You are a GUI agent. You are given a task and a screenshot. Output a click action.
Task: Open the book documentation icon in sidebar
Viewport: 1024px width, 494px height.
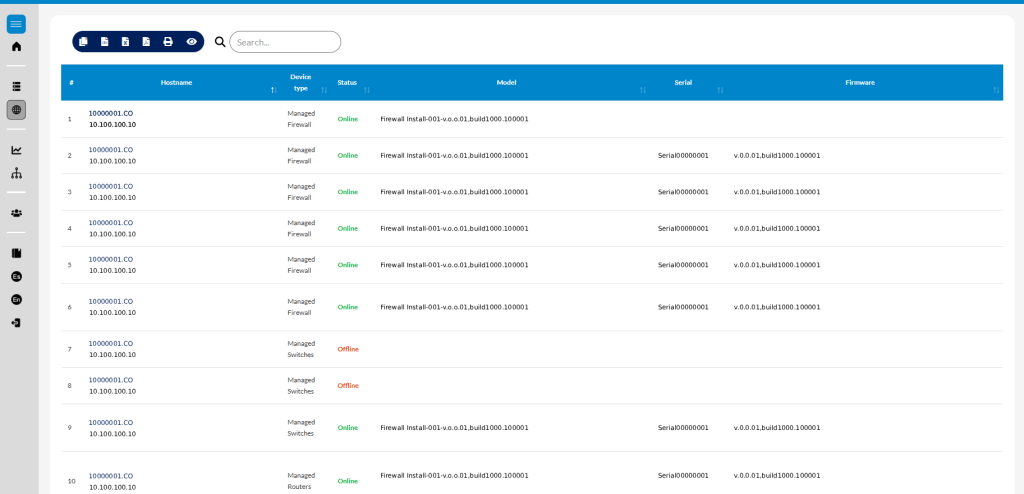16,253
